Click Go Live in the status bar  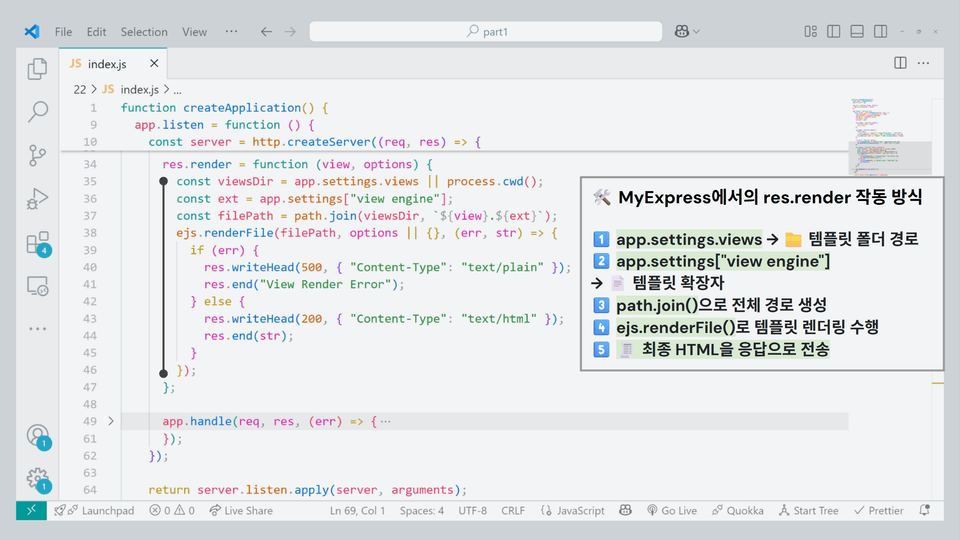pos(672,511)
